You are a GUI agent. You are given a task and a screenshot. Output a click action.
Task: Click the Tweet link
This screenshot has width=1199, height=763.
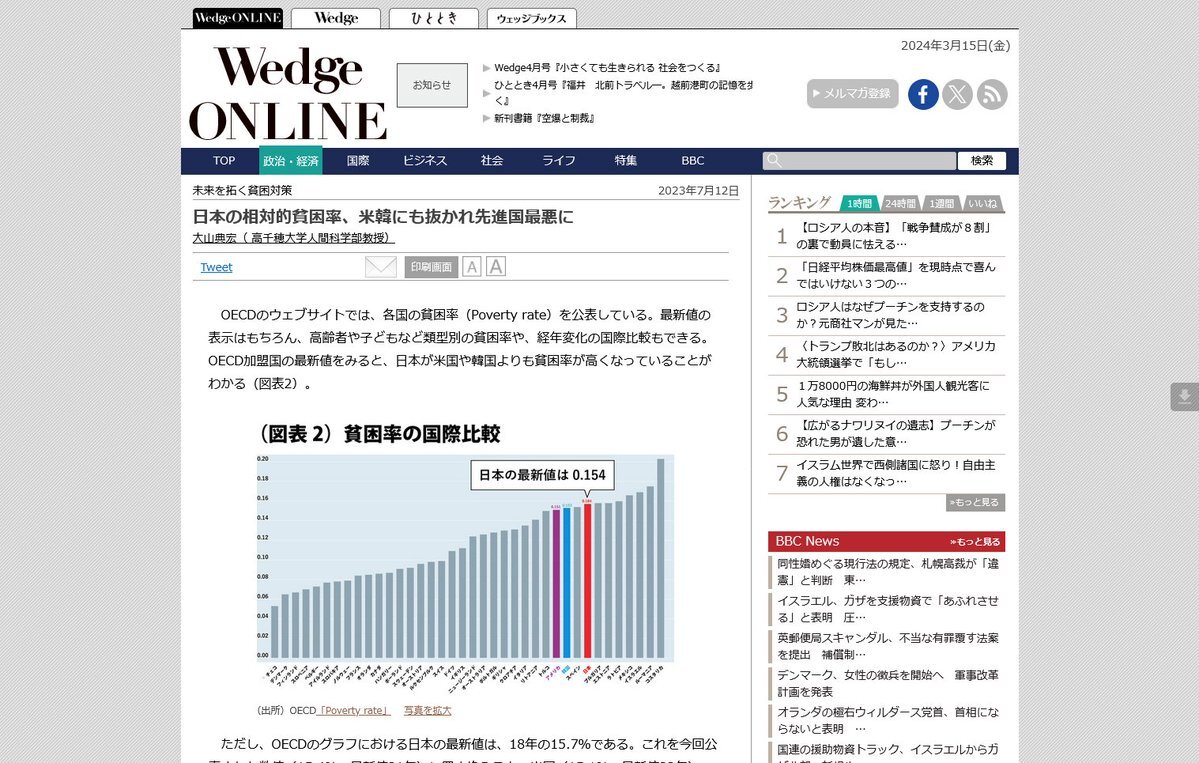click(x=216, y=267)
